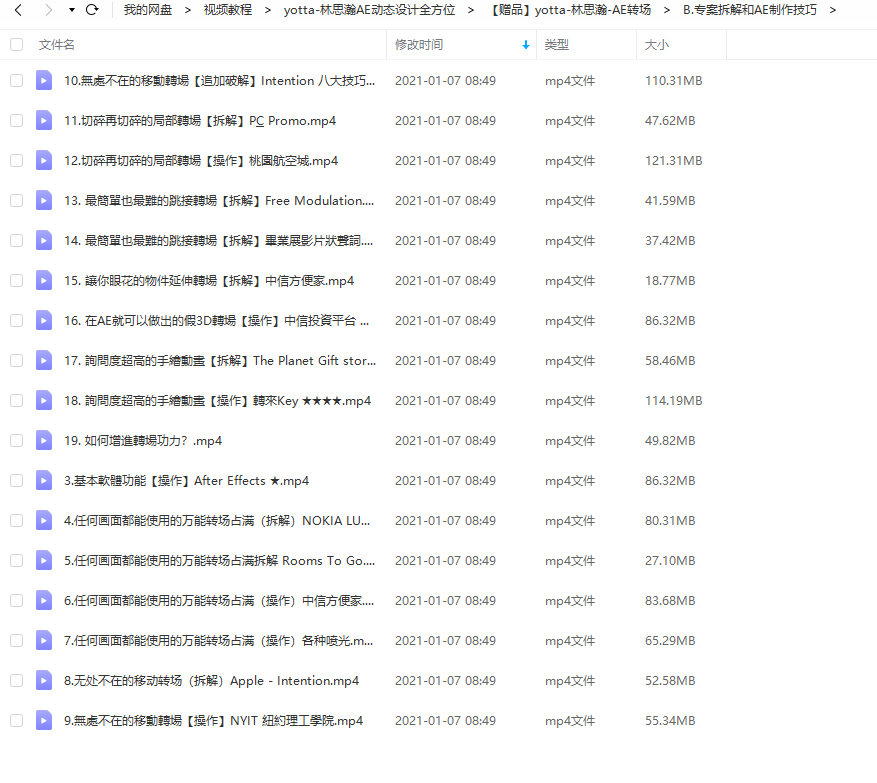Screen dimensions: 877x783
Task: Navigate to 视频教程 breadcrumb folder
Action: 227,10
